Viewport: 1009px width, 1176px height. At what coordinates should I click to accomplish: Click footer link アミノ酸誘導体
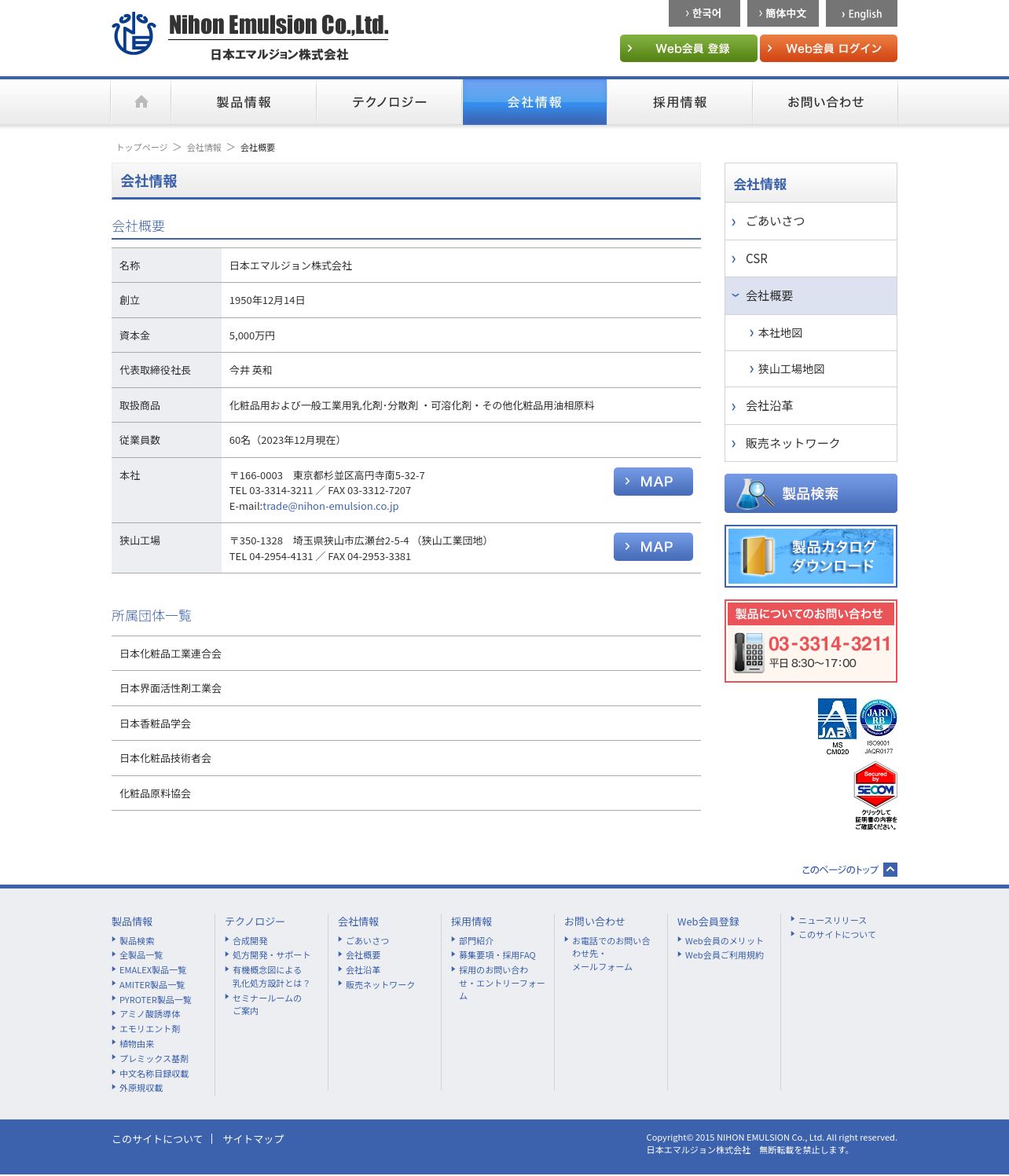(x=150, y=1014)
